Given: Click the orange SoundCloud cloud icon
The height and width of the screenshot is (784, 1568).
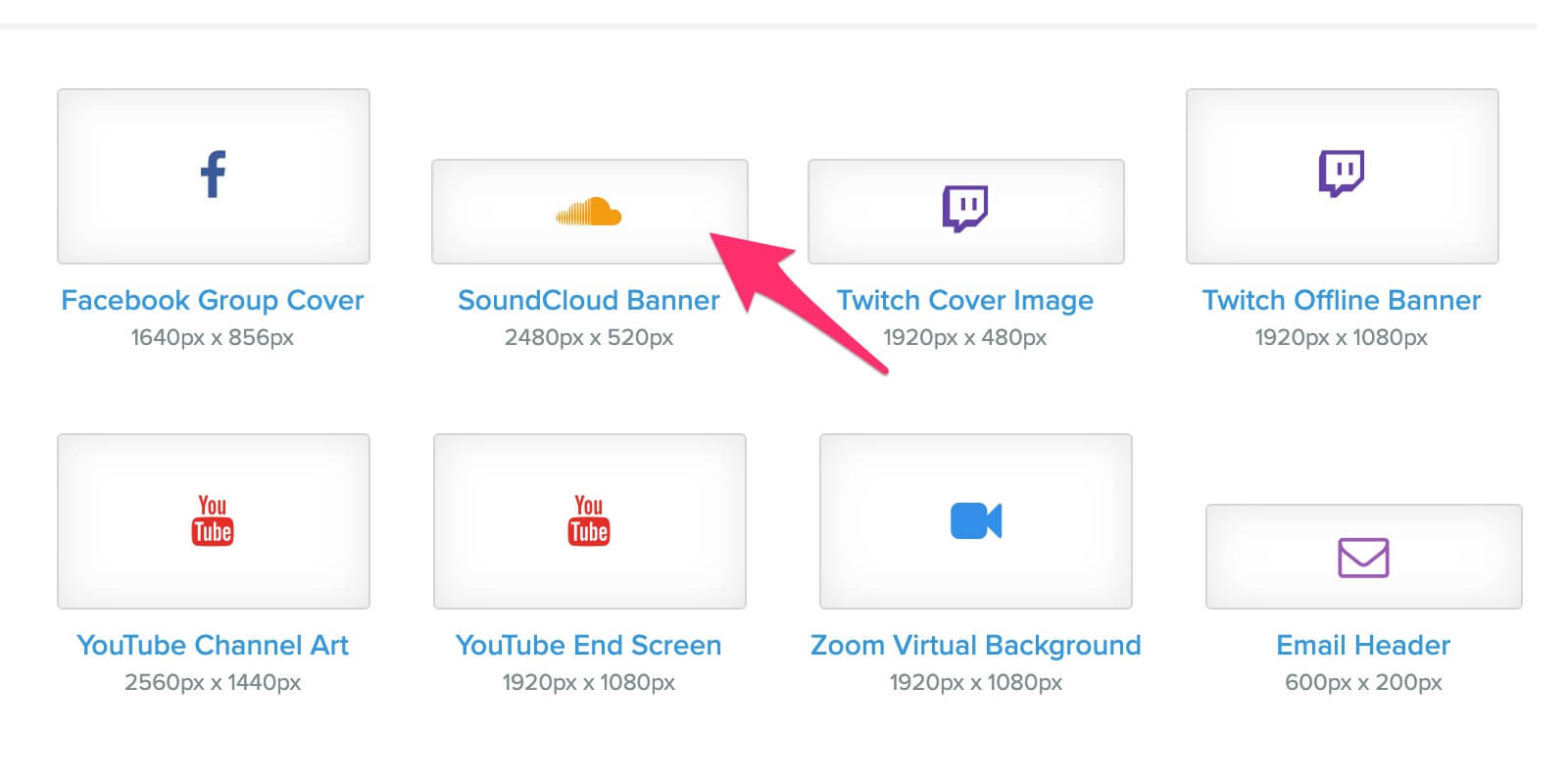Looking at the screenshot, I should (x=589, y=212).
